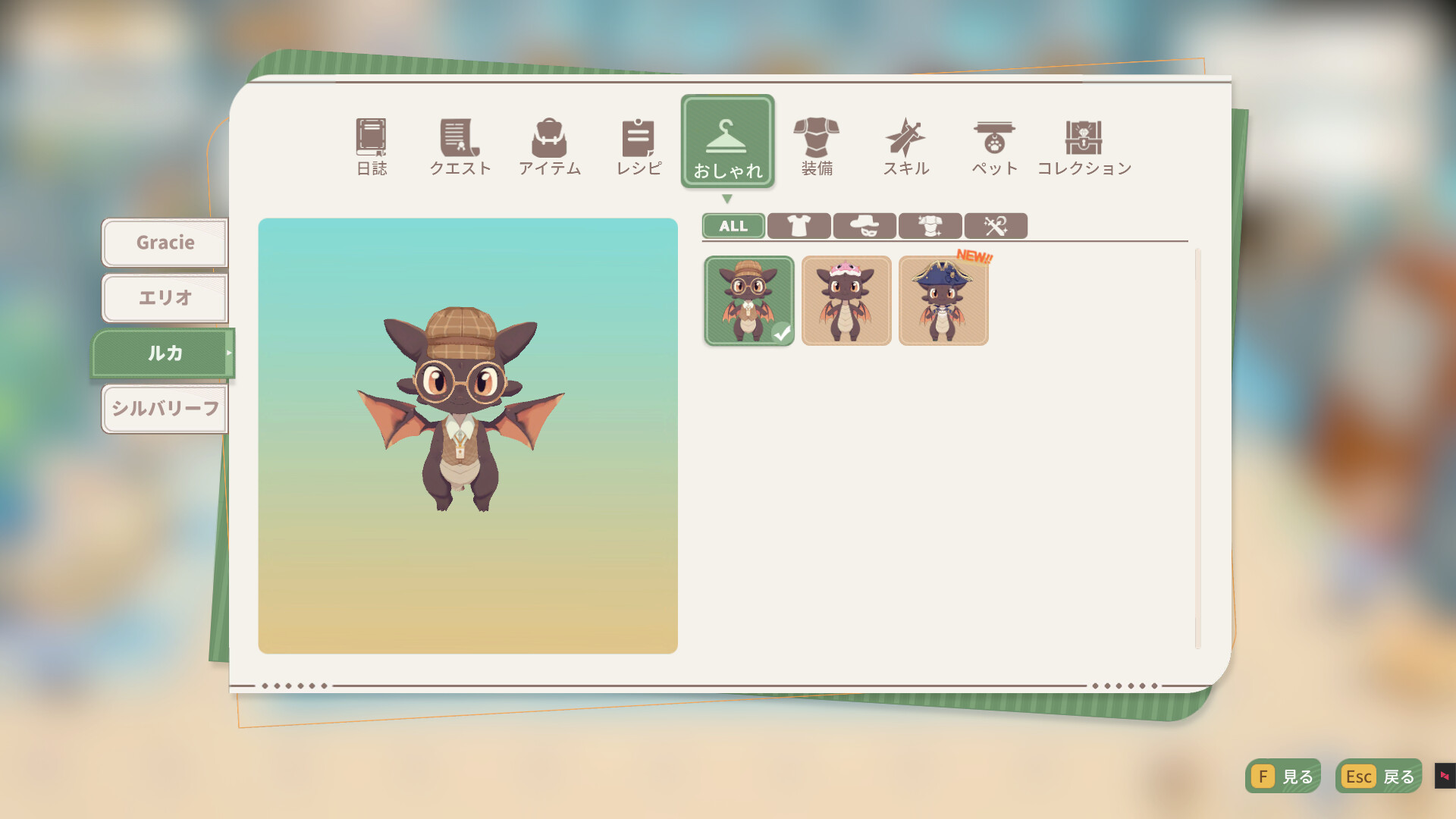1456x819 pixels.
Task: Select the ALL outfit filter
Action: click(733, 226)
